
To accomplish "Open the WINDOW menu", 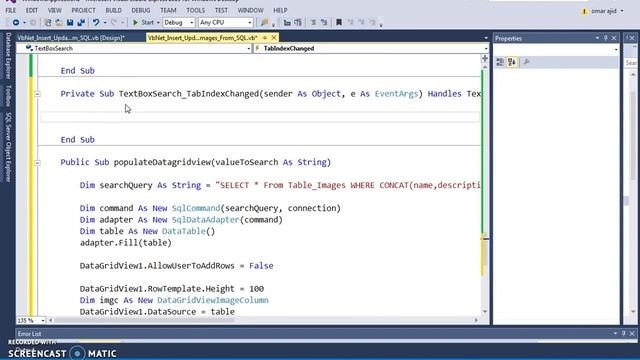I will [250, 10].
